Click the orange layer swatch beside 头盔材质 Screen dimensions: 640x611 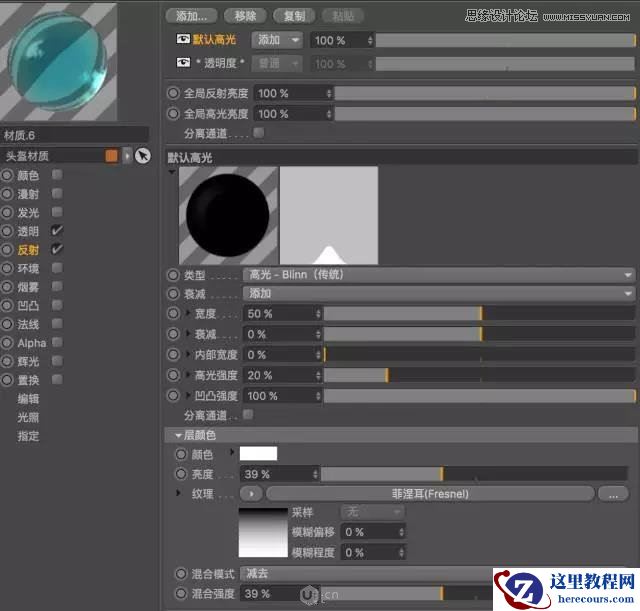pyautogui.click(x=111, y=156)
